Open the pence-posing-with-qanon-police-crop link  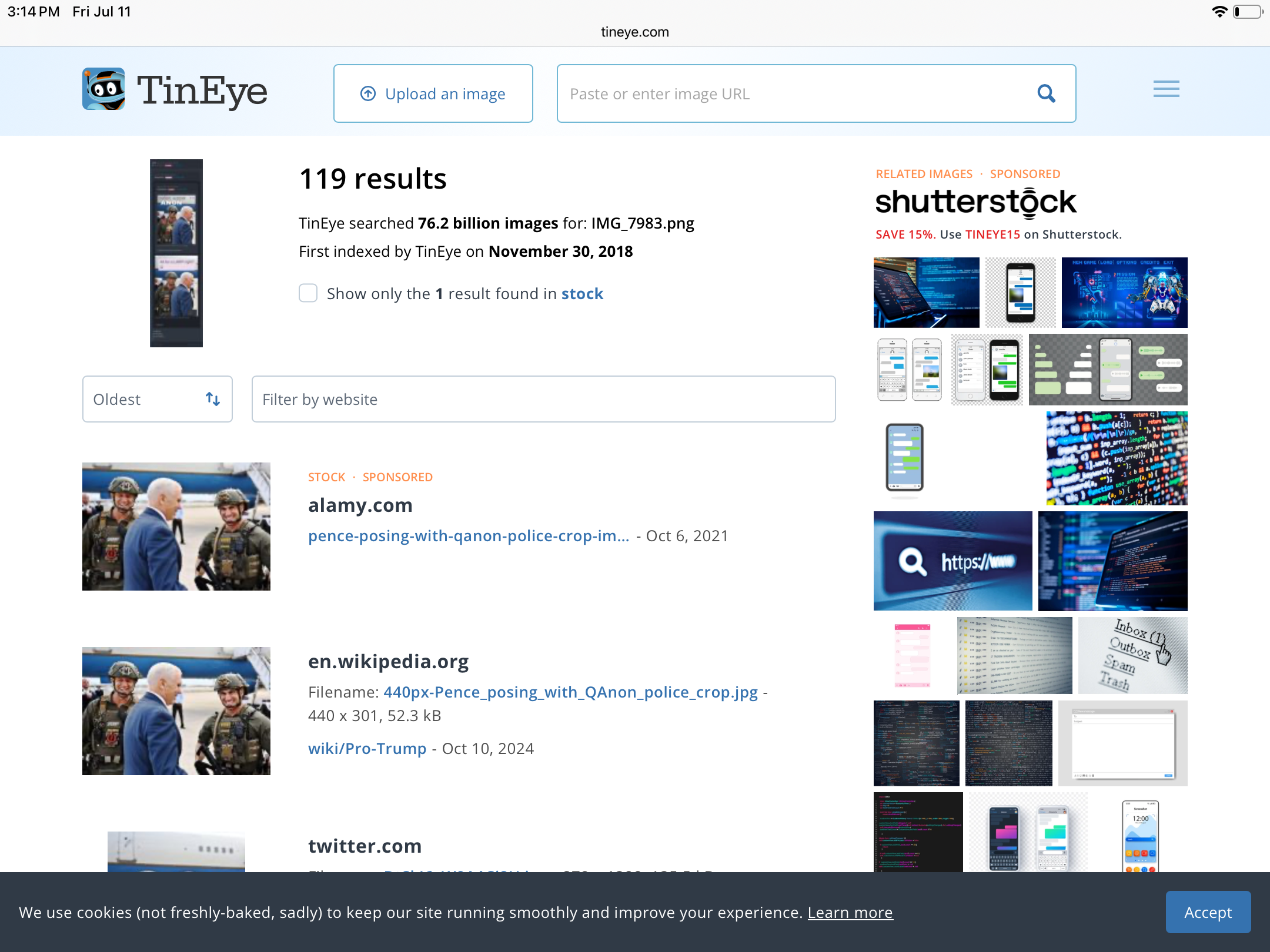click(469, 536)
